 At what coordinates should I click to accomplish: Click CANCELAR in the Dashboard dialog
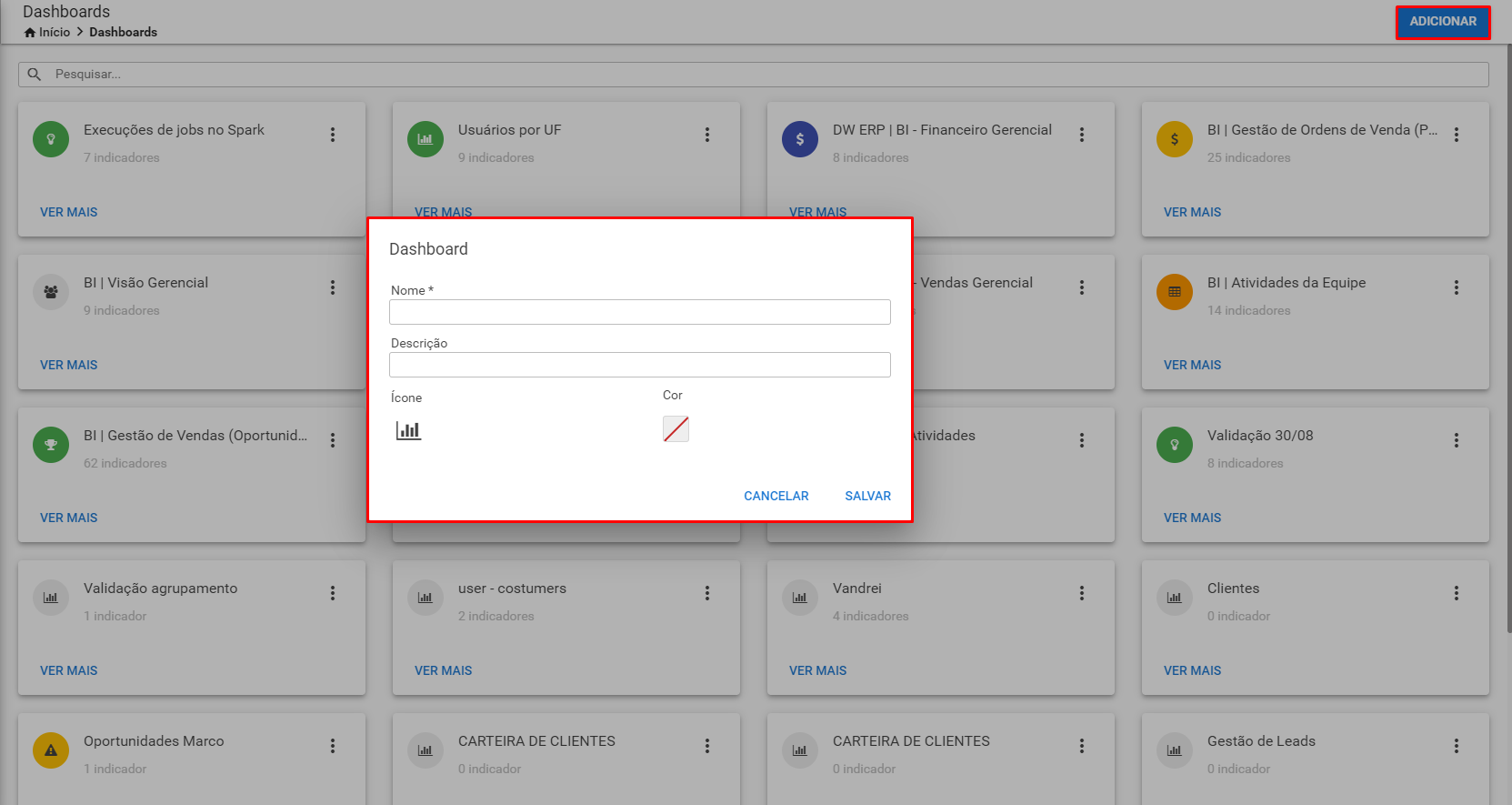(776, 496)
